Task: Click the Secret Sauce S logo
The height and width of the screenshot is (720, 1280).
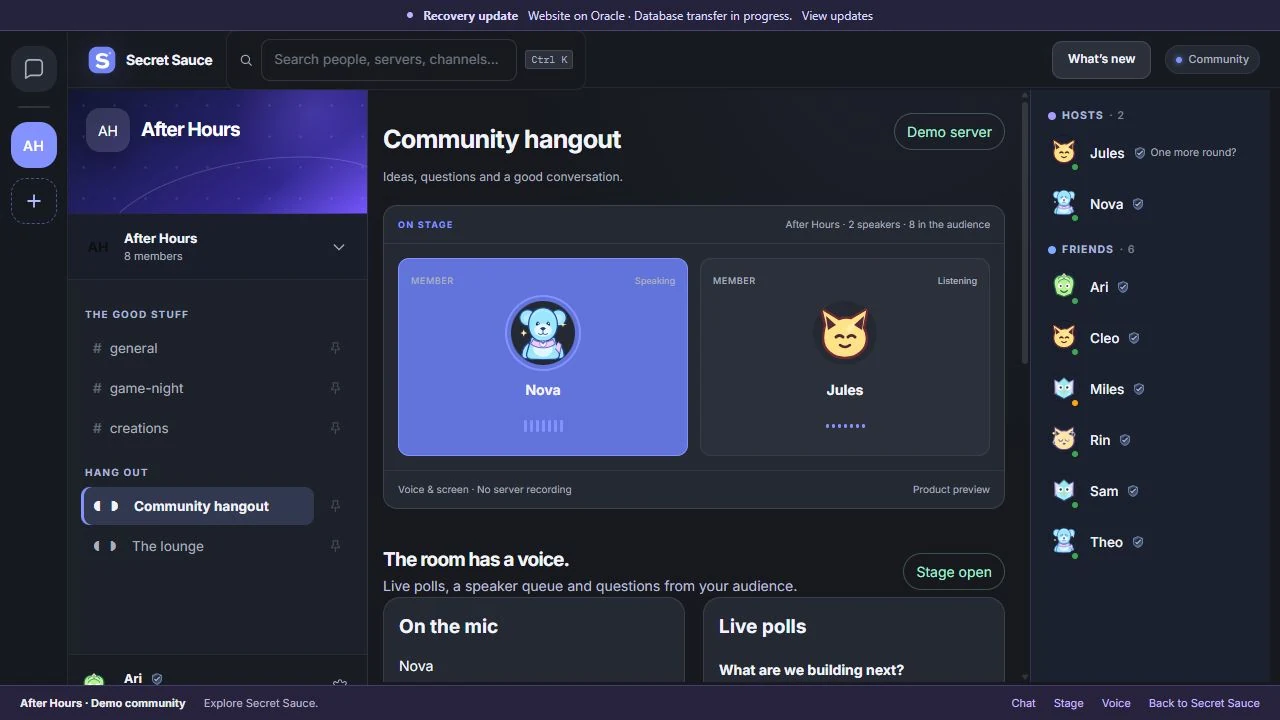Action: click(x=102, y=60)
